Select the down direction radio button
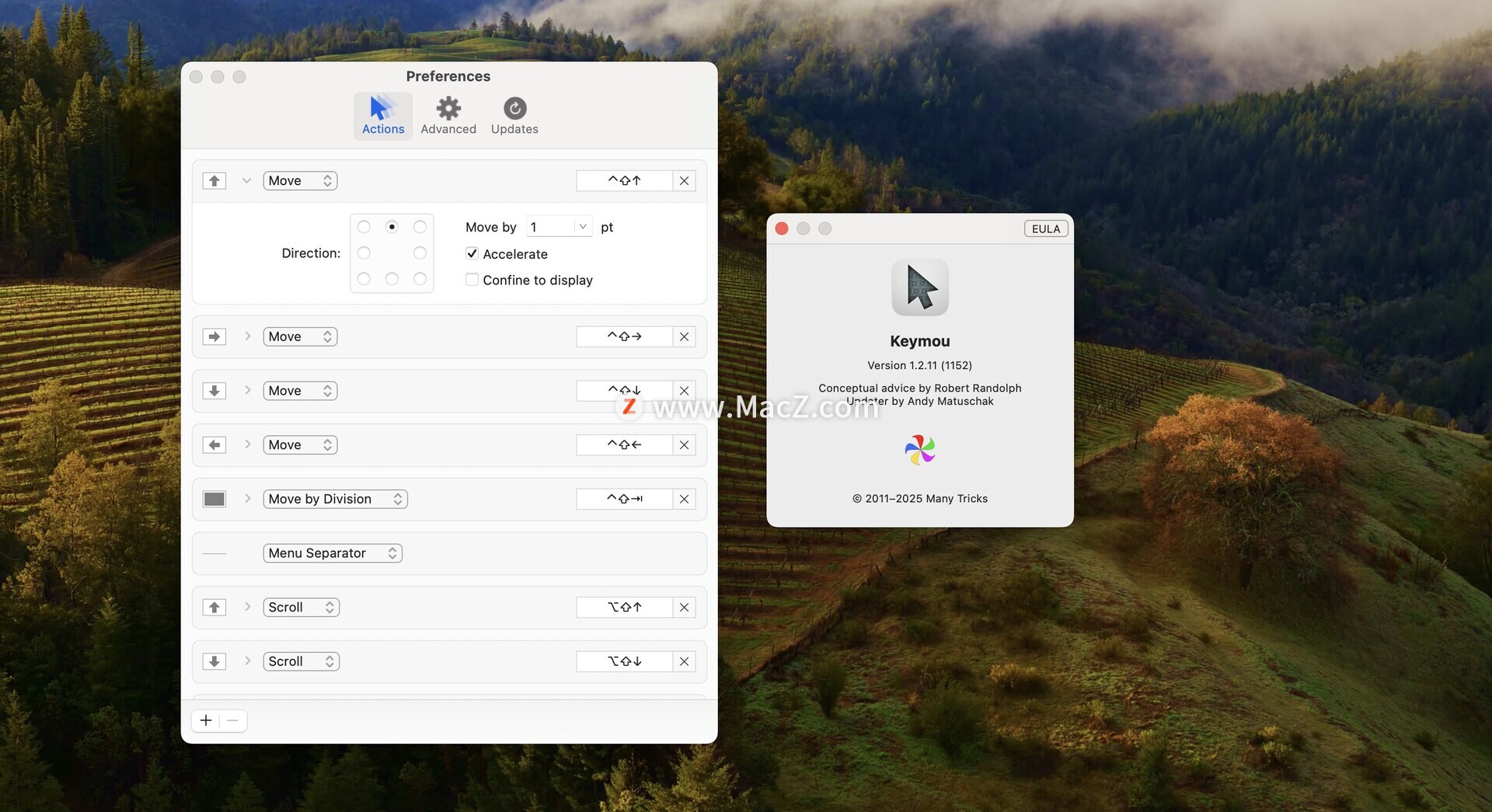1492x812 pixels. coord(392,279)
